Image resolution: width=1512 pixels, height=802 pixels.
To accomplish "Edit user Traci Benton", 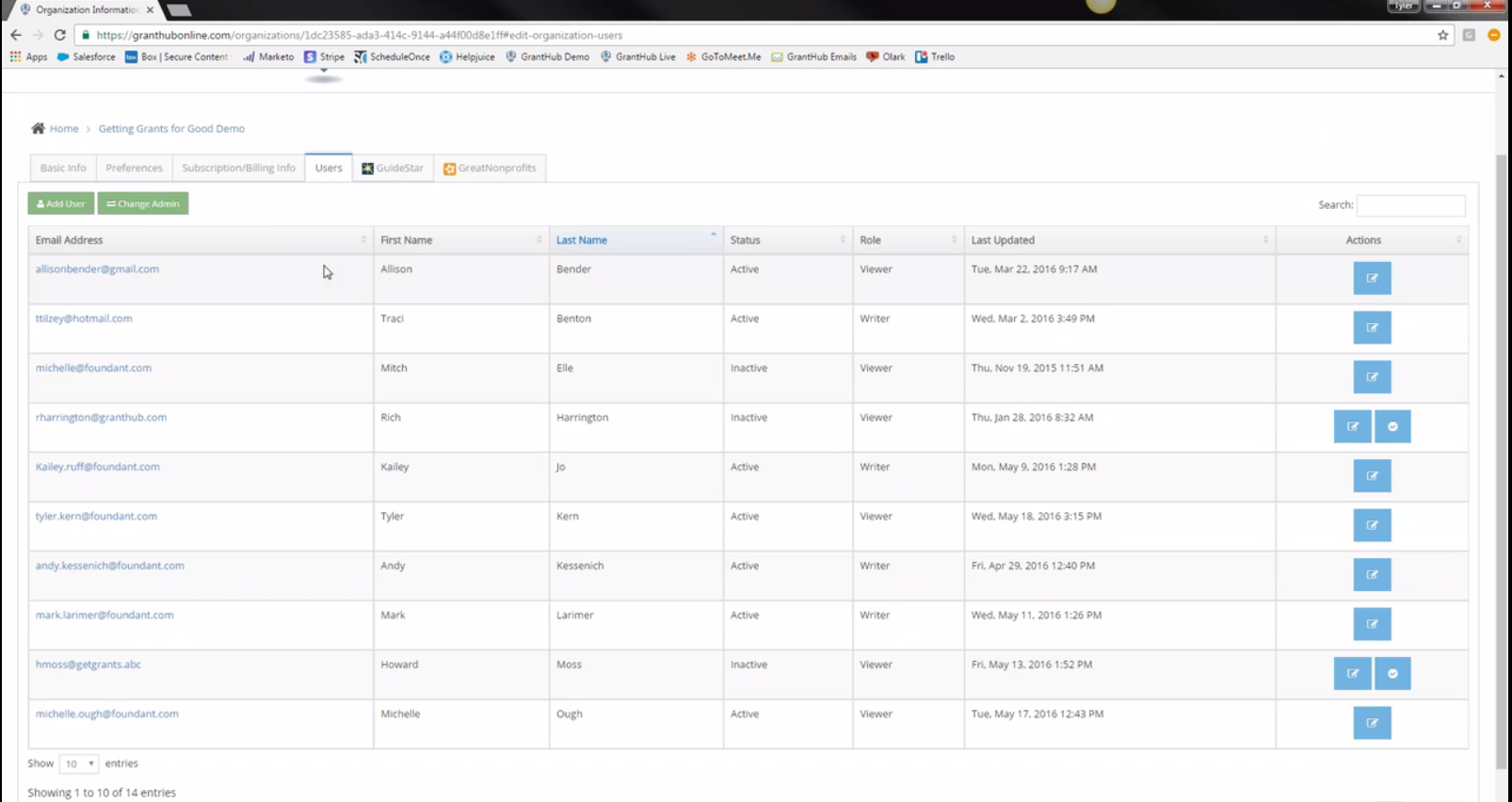I will (x=1372, y=328).
